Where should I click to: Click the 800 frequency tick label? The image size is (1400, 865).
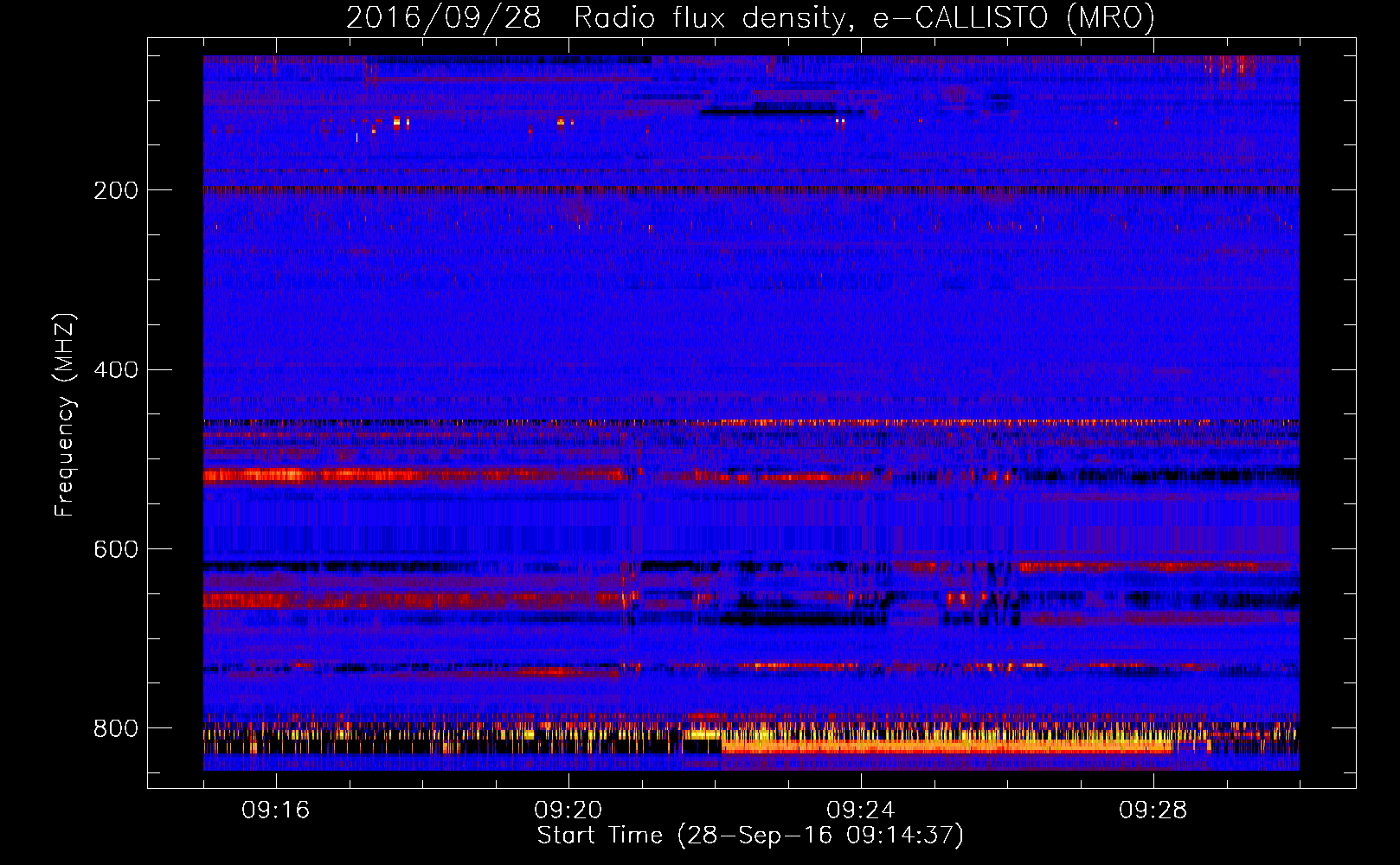[x=116, y=729]
